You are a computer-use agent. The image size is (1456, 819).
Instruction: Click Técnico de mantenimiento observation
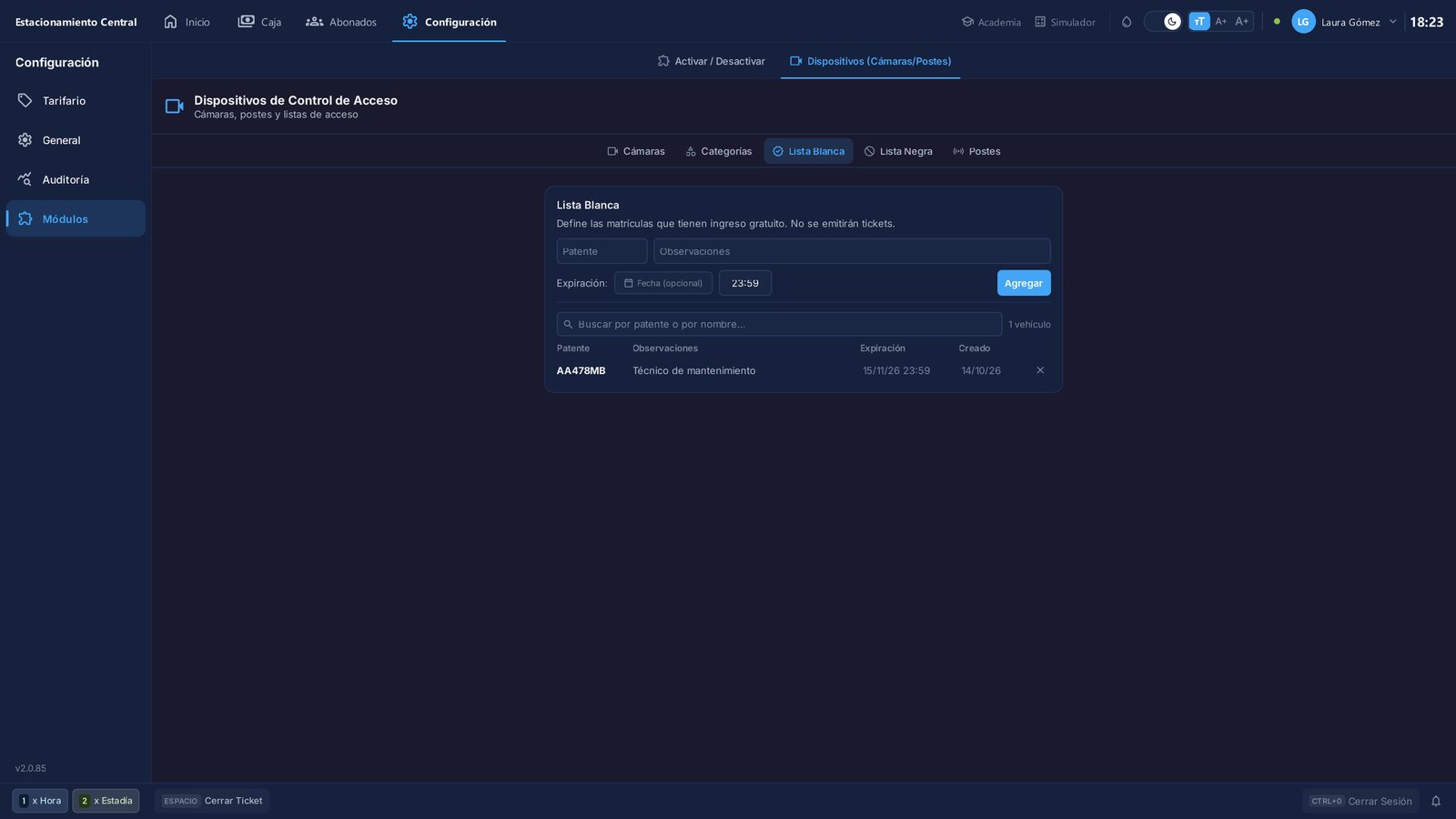coord(694,370)
